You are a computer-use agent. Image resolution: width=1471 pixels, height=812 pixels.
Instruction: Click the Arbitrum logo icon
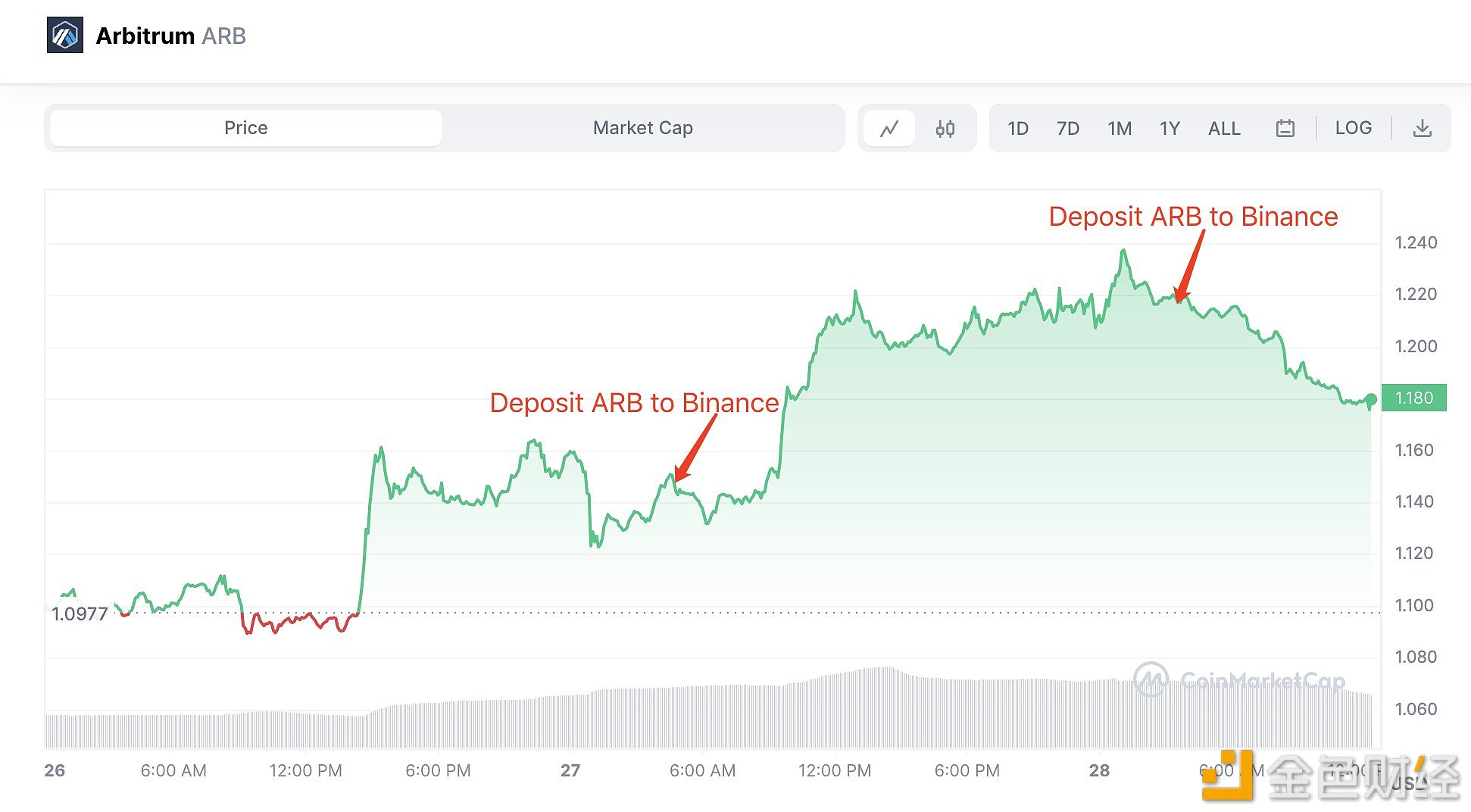pos(65,36)
